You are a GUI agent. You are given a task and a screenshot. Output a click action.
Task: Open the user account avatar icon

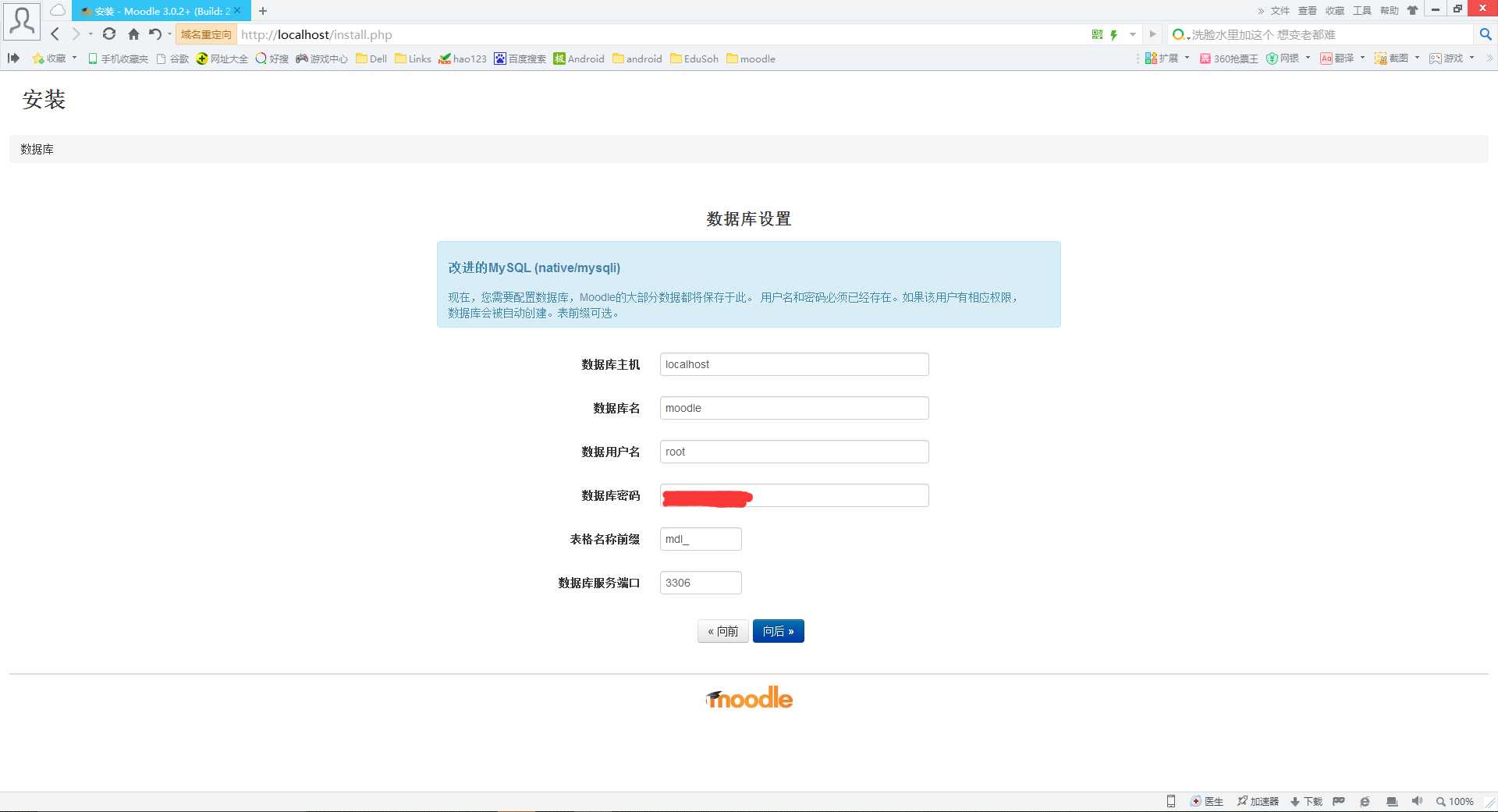pyautogui.click(x=22, y=21)
